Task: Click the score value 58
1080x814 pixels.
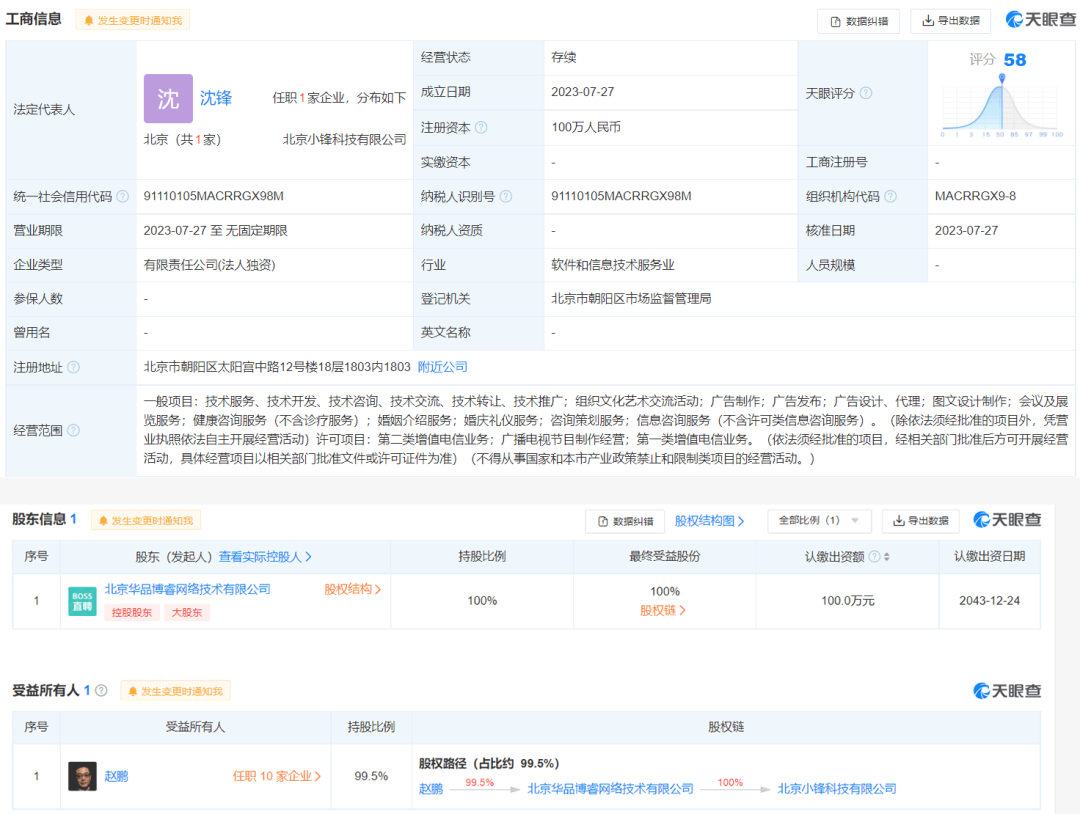Action: coord(1015,60)
